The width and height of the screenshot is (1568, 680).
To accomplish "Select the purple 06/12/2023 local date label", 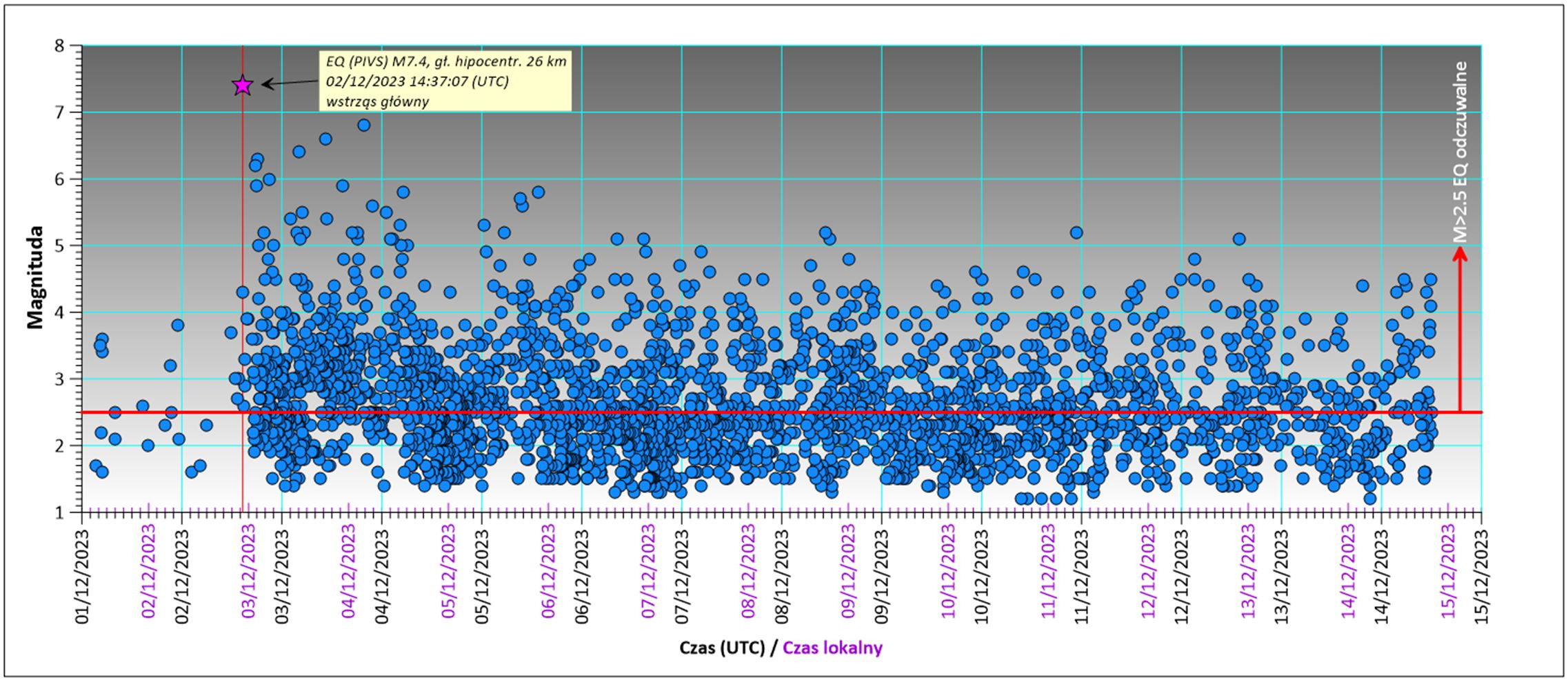I will click(548, 572).
